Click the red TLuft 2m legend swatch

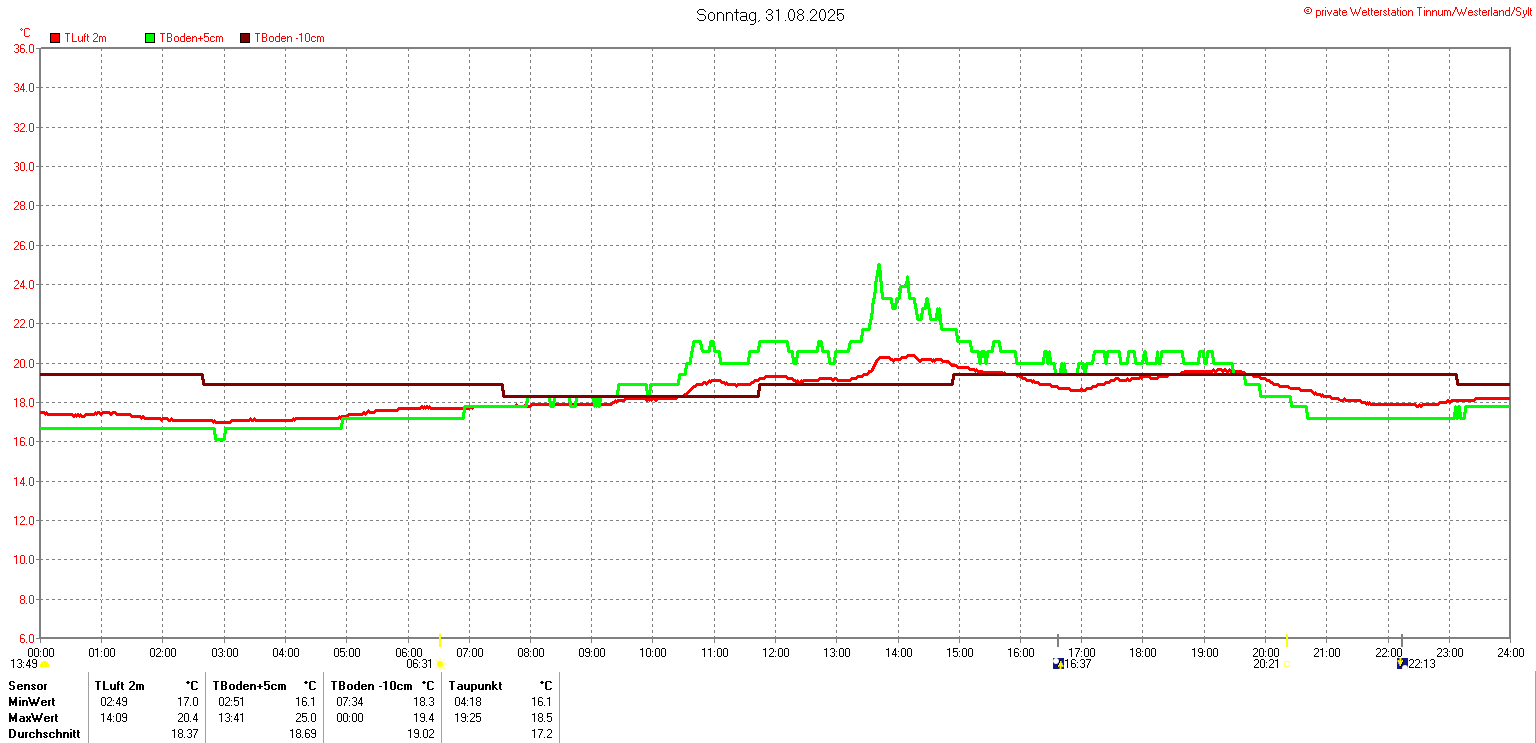tap(55, 38)
